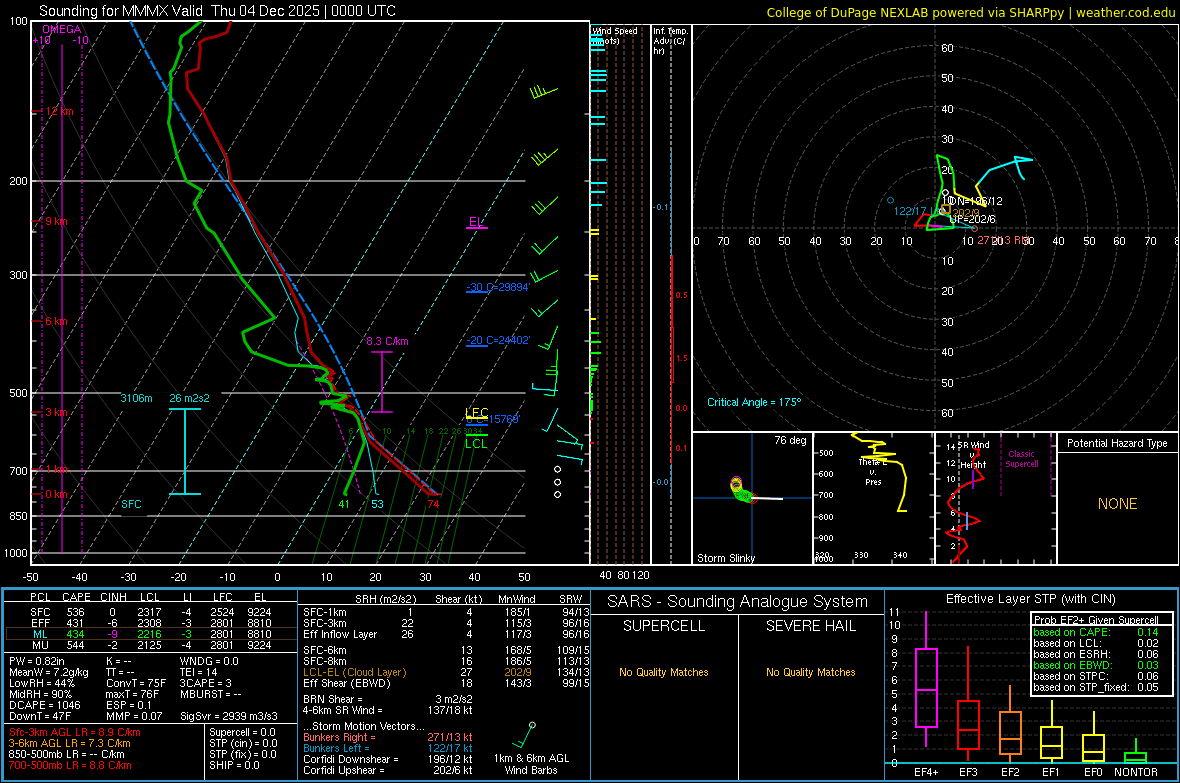The width and height of the screenshot is (1180, 783).
Task: Click the based on EBWD: 0.03 probability
Action: 1096,666
